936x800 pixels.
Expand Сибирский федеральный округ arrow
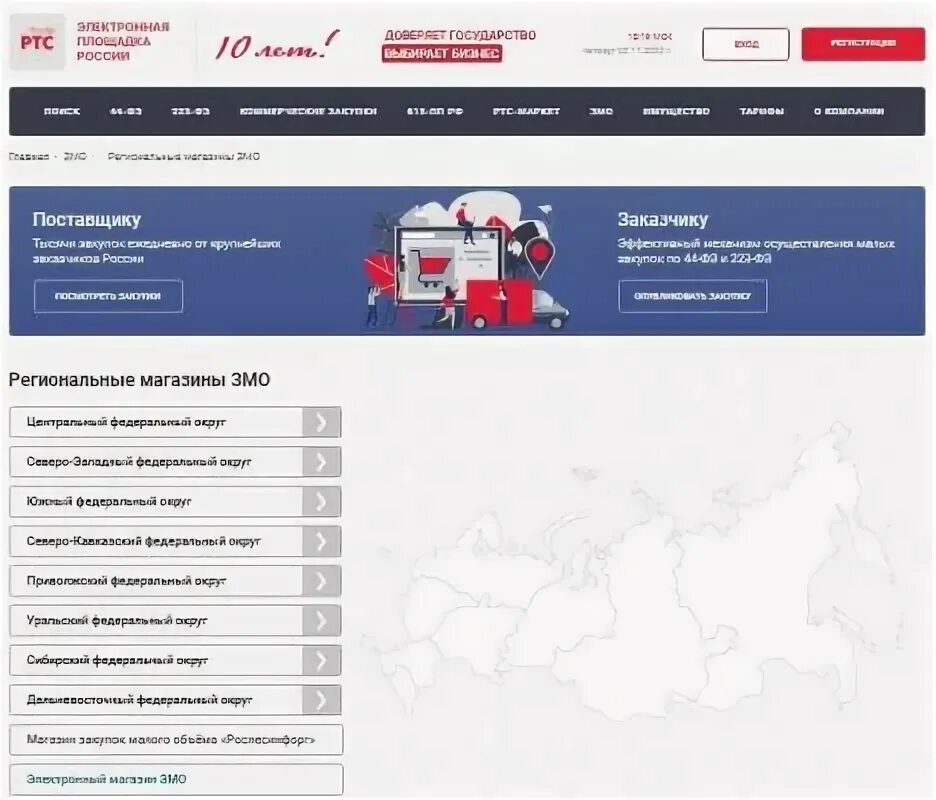[x=321, y=660]
